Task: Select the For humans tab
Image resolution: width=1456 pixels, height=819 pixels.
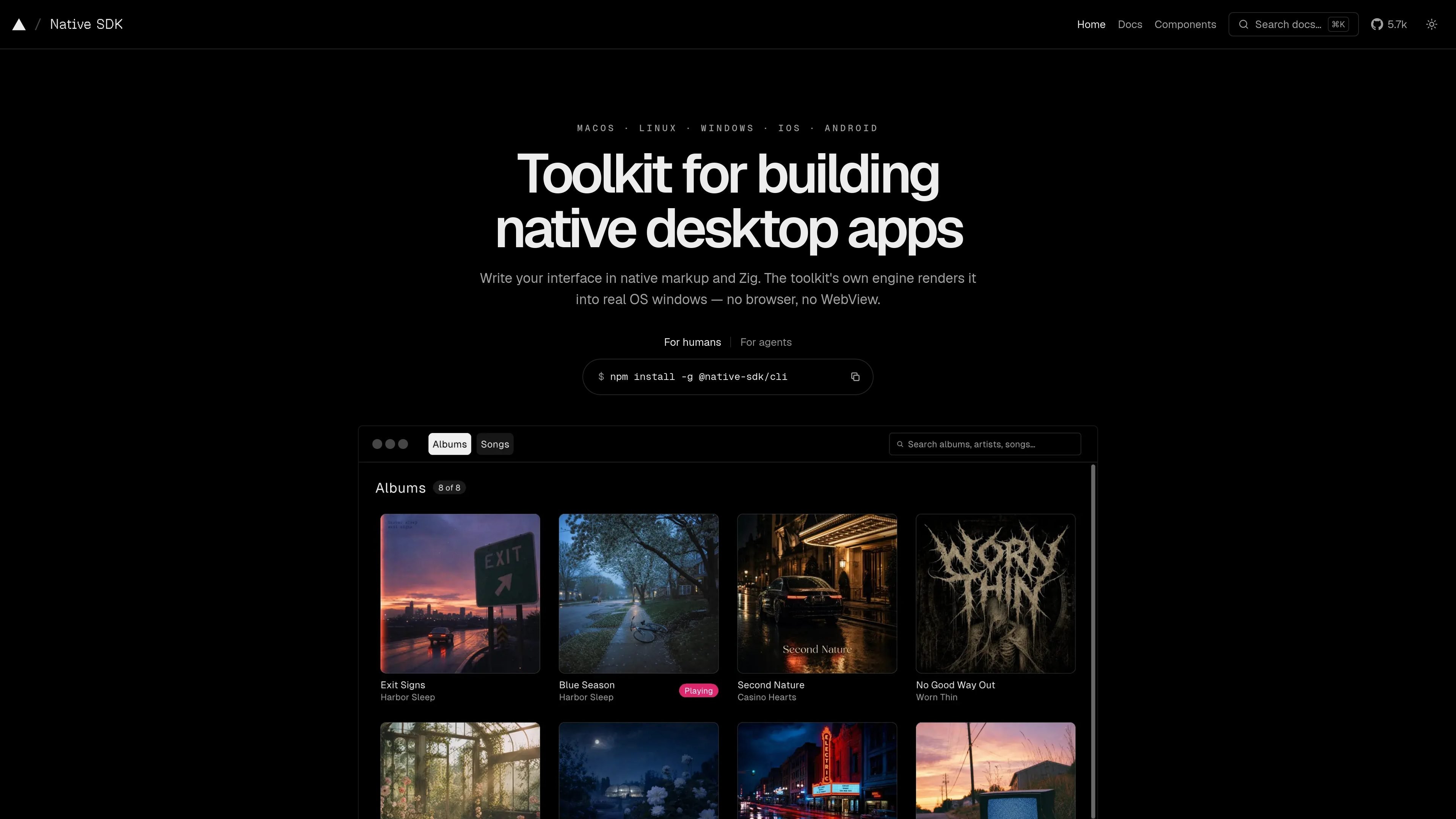Action: coord(692,342)
